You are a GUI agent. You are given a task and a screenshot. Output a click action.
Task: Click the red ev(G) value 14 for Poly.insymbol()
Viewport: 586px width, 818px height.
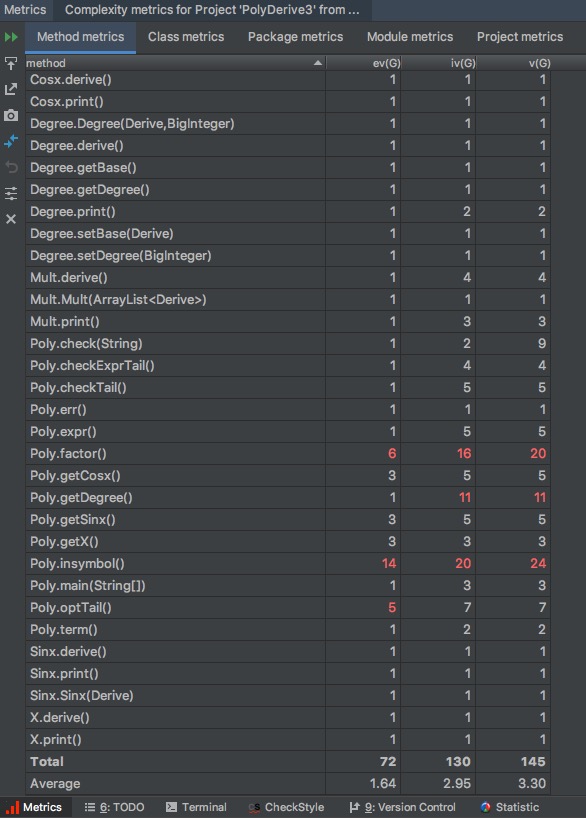click(x=389, y=563)
